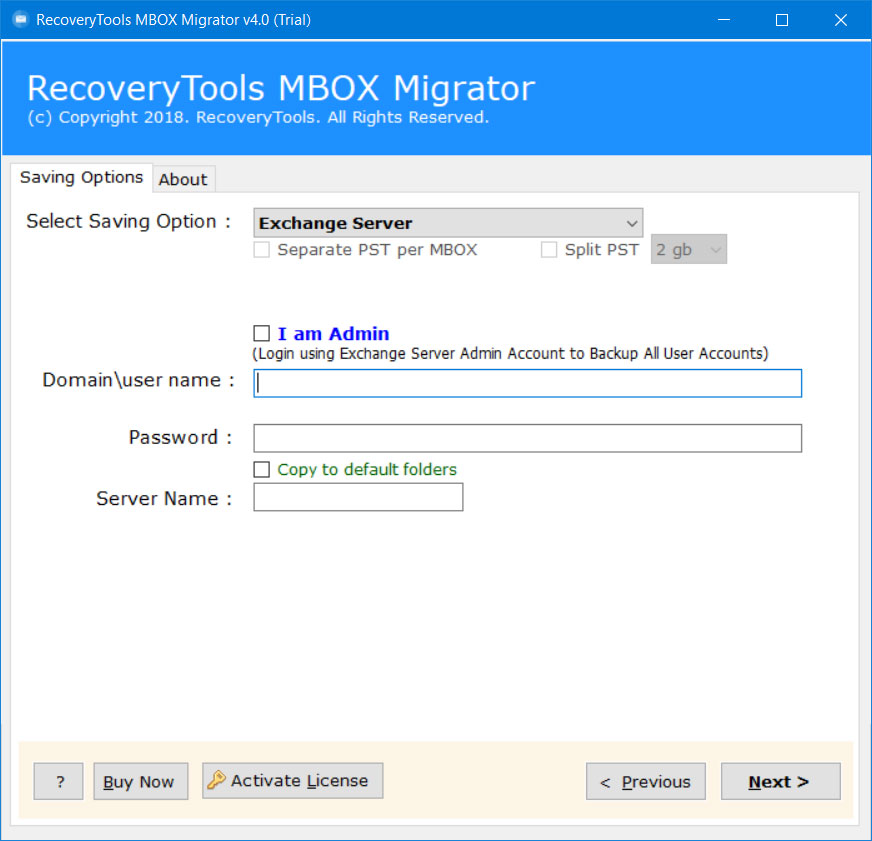Viewport: 872px width, 841px height.
Task: Close the MBOX Migrator window
Action: [841, 20]
